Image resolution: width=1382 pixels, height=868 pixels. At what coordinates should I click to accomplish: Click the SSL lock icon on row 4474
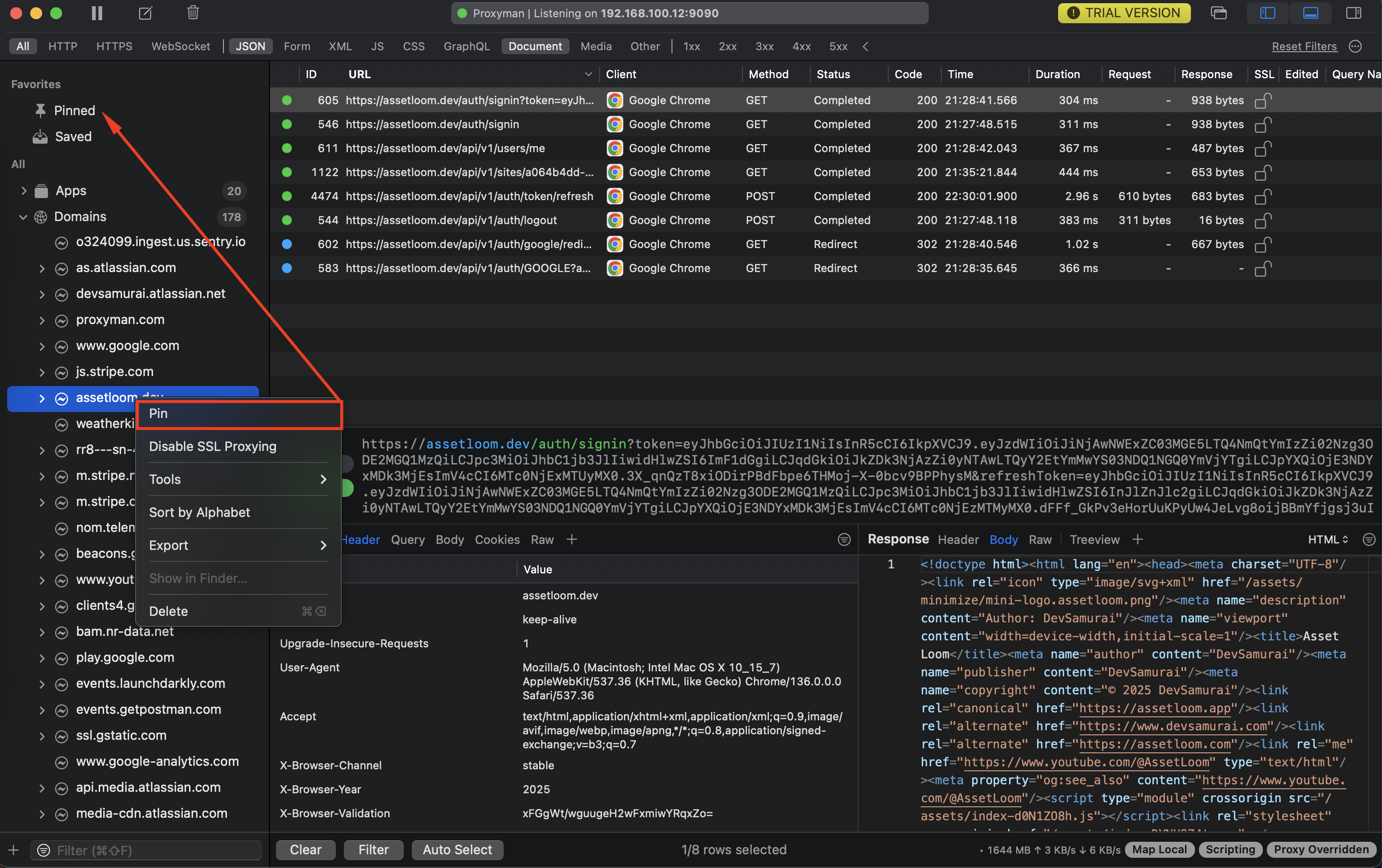coord(1264,196)
